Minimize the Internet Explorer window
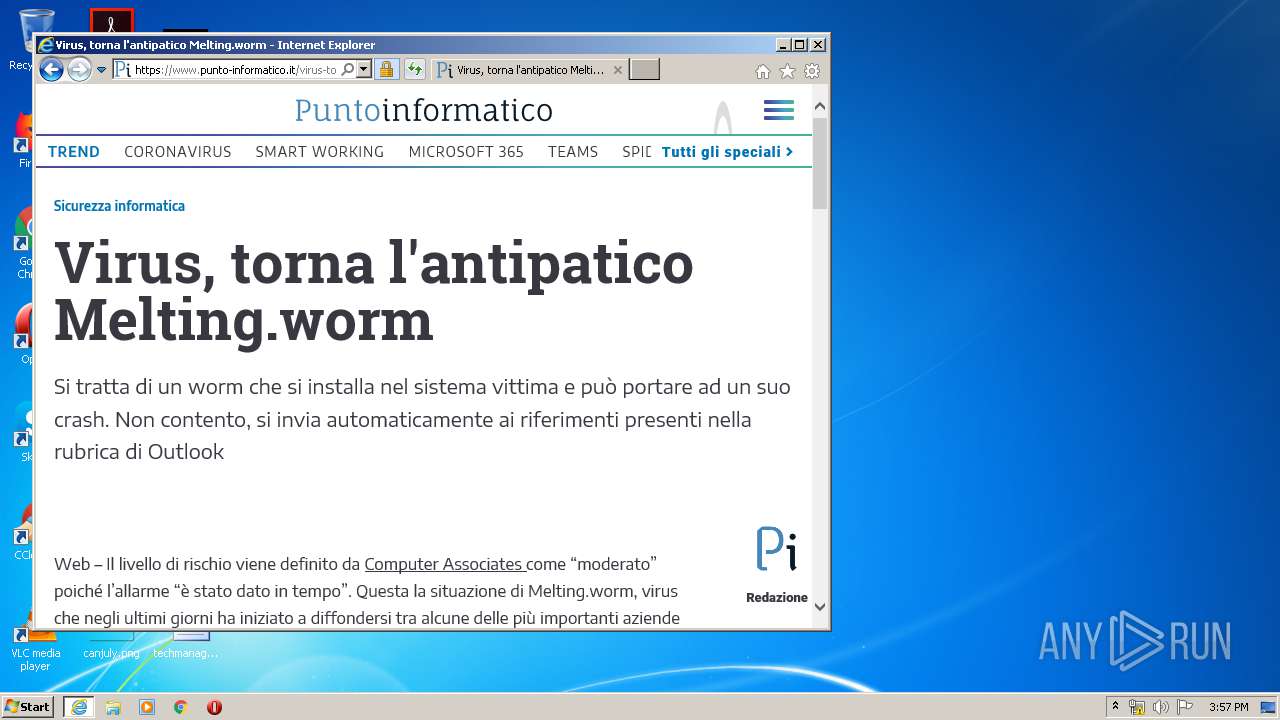1280x720 pixels. coord(783,45)
